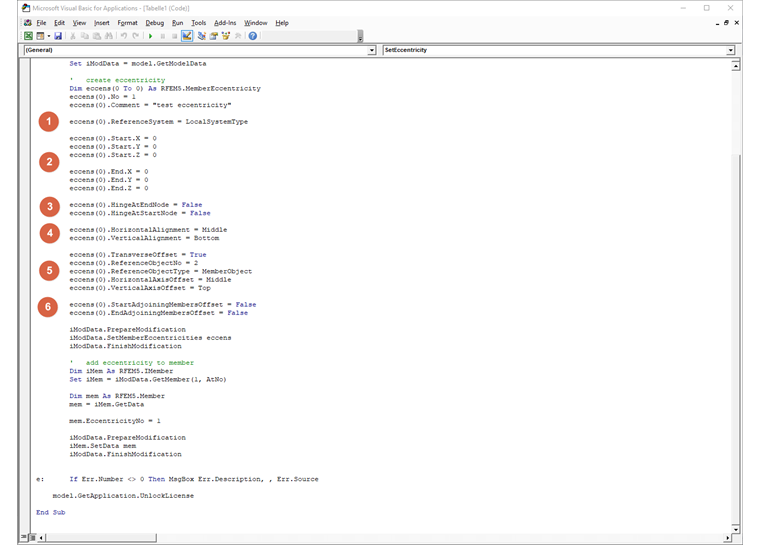Save the project with the floppy disk icon
Viewport: 760px width, 545px height.
pos(58,36)
